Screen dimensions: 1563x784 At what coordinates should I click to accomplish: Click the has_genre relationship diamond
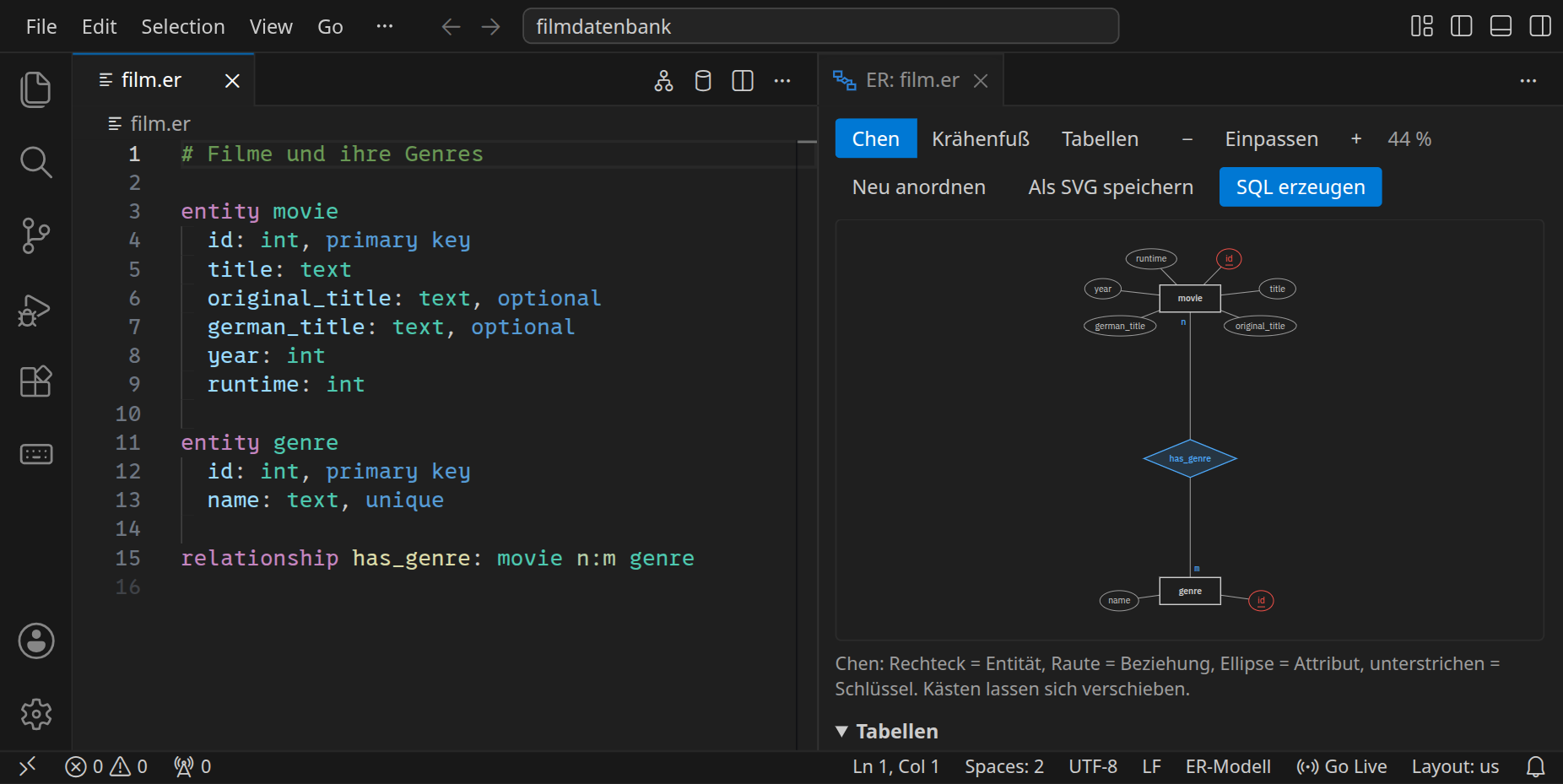pyautogui.click(x=1190, y=458)
